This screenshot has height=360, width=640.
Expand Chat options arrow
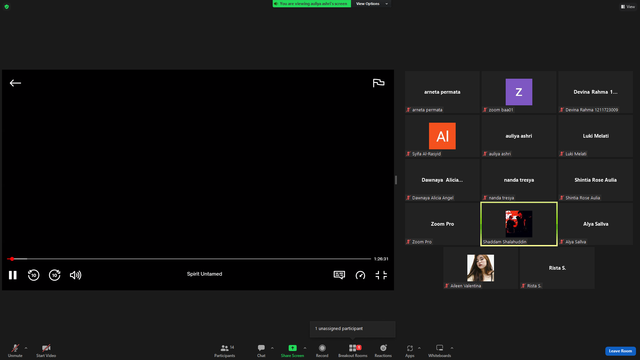click(272, 348)
